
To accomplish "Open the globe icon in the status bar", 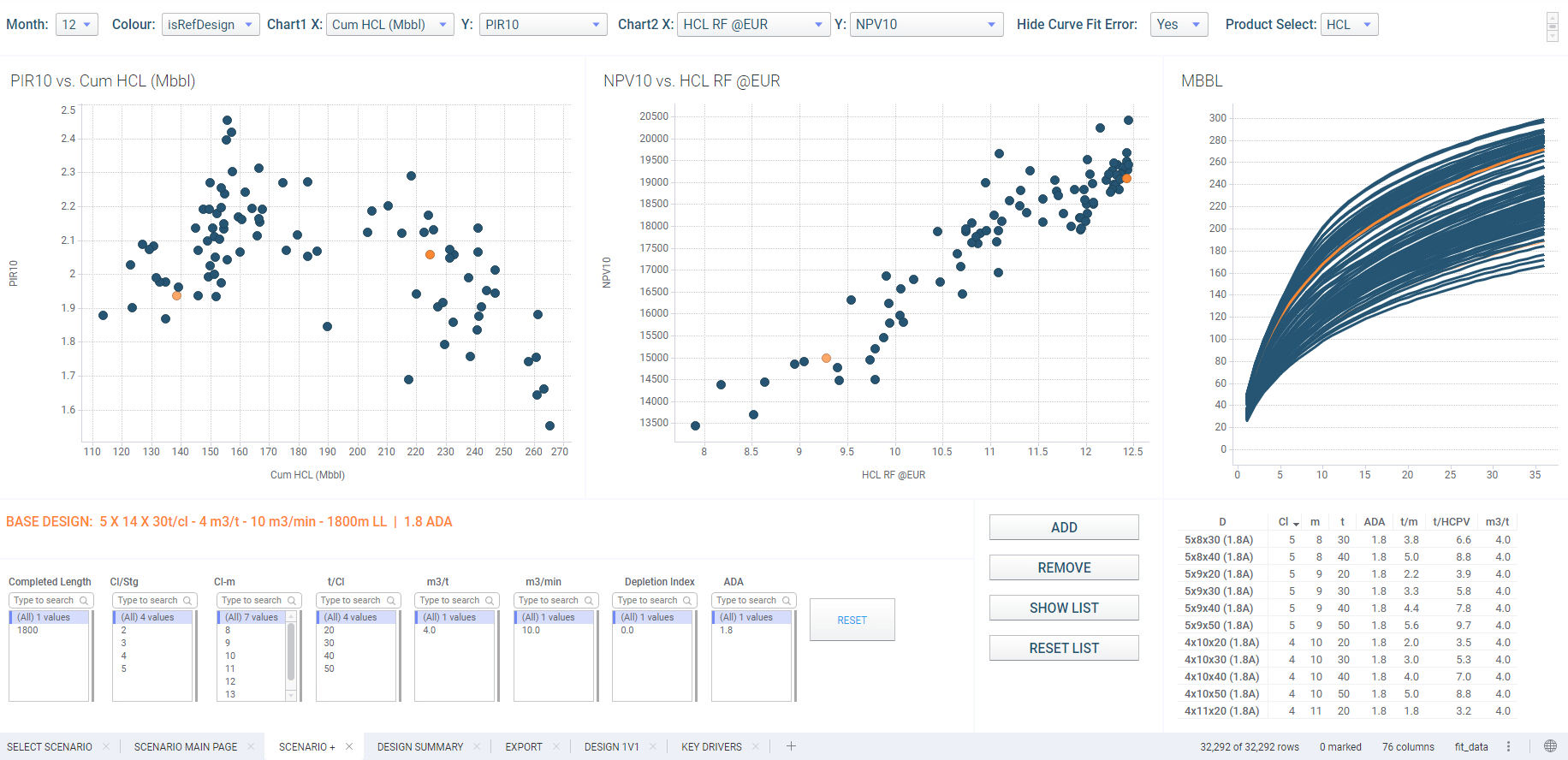I will point(1550,746).
